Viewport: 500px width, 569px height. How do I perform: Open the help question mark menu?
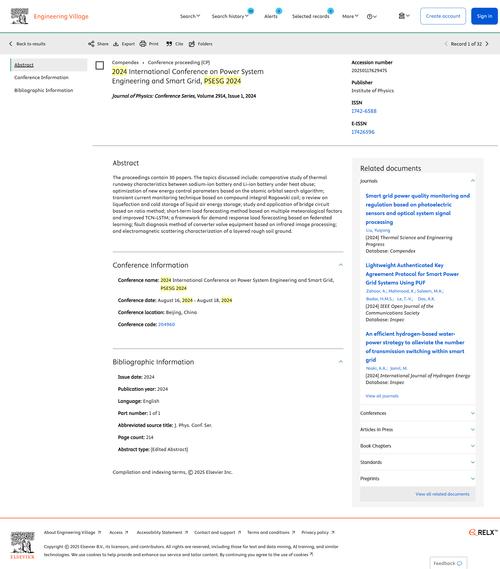372,16
